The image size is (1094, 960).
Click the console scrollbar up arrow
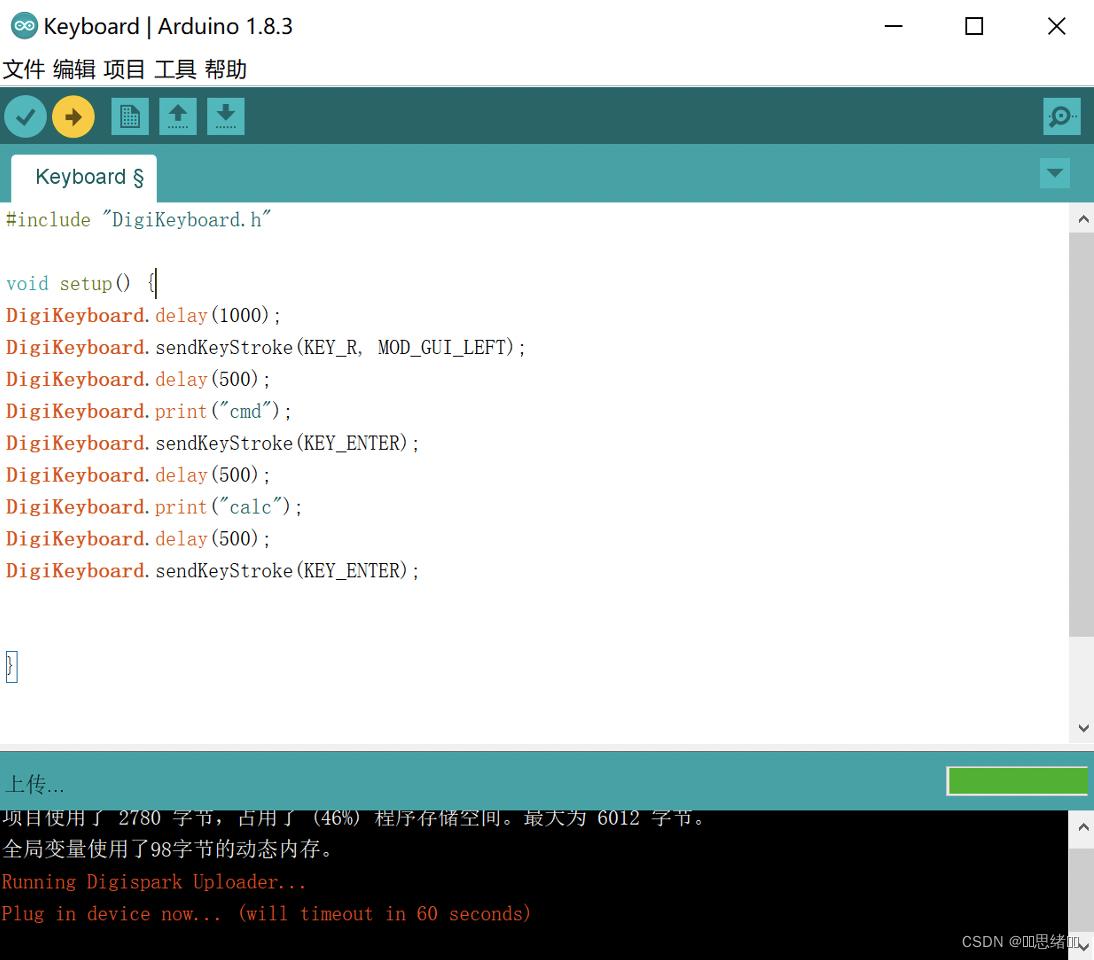point(1083,827)
